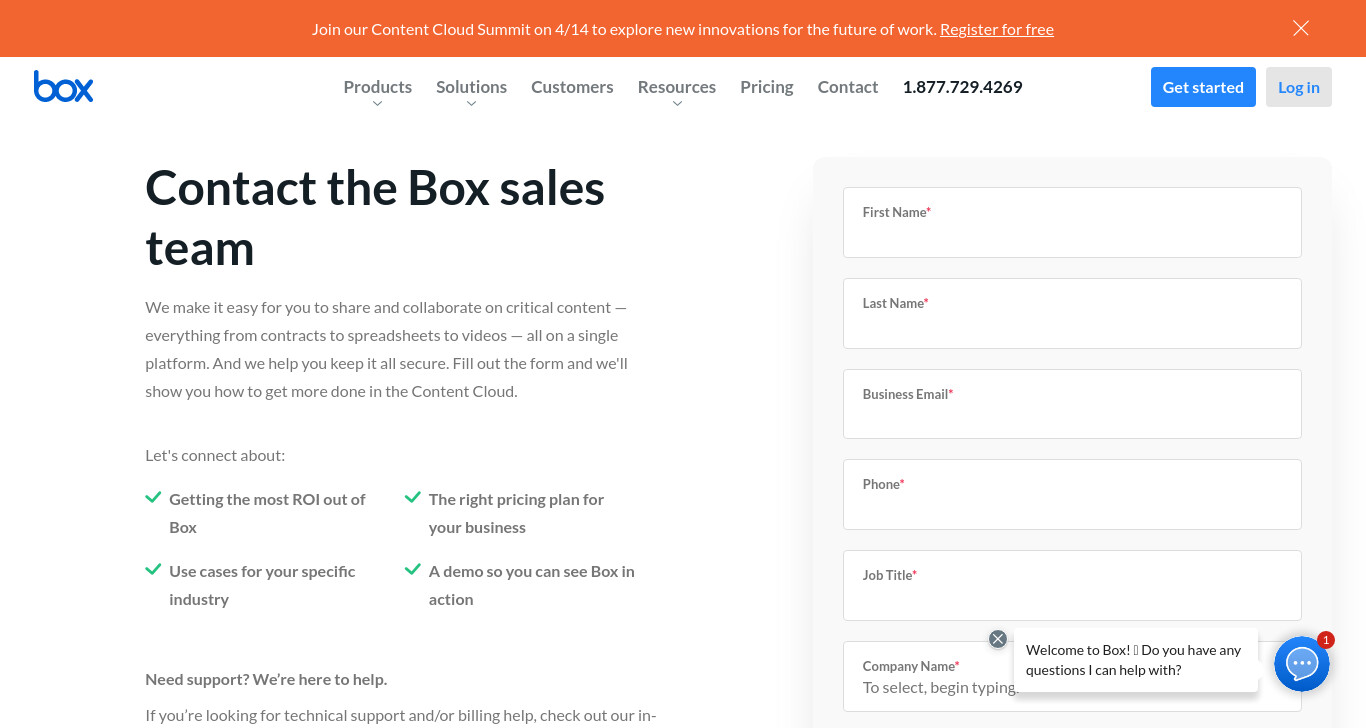The height and width of the screenshot is (728, 1366).
Task: Click checkmark beside 'Getting the most ROI'
Action: tap(153, 497)
